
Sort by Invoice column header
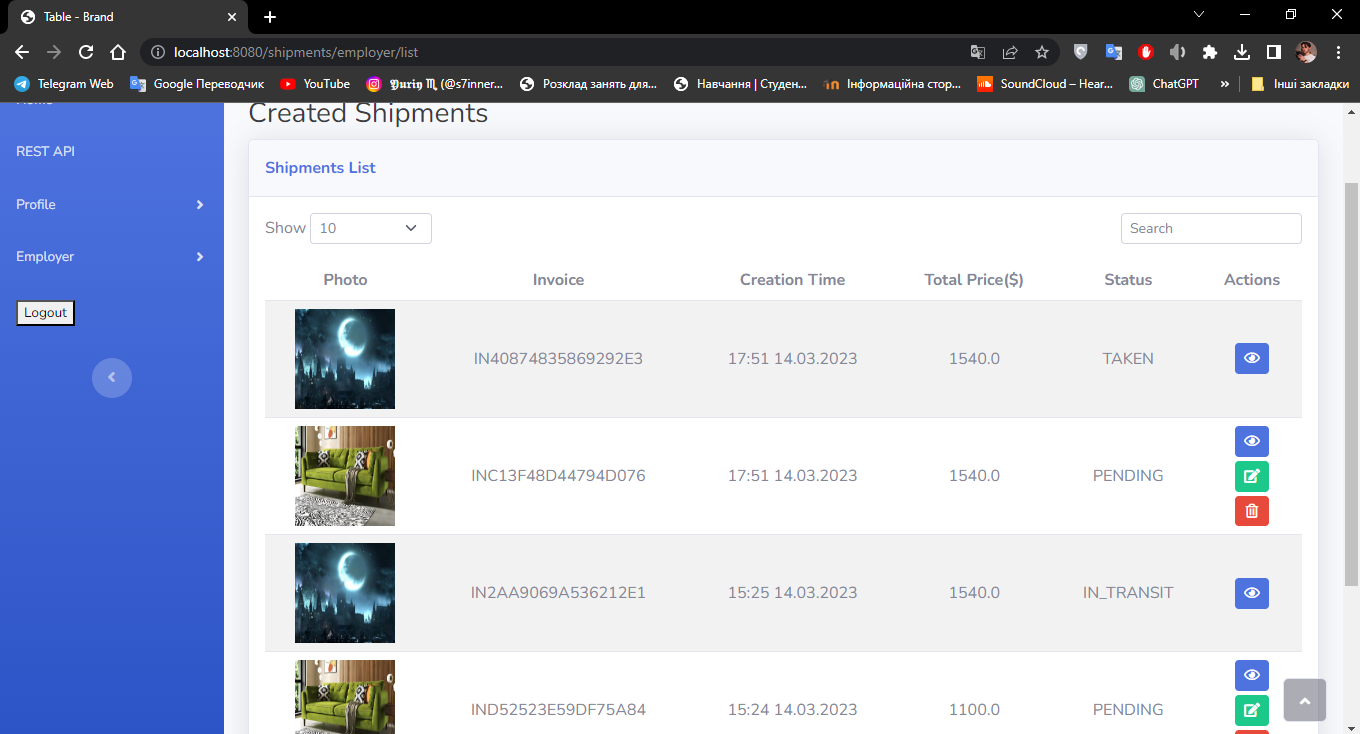(558, 280)
